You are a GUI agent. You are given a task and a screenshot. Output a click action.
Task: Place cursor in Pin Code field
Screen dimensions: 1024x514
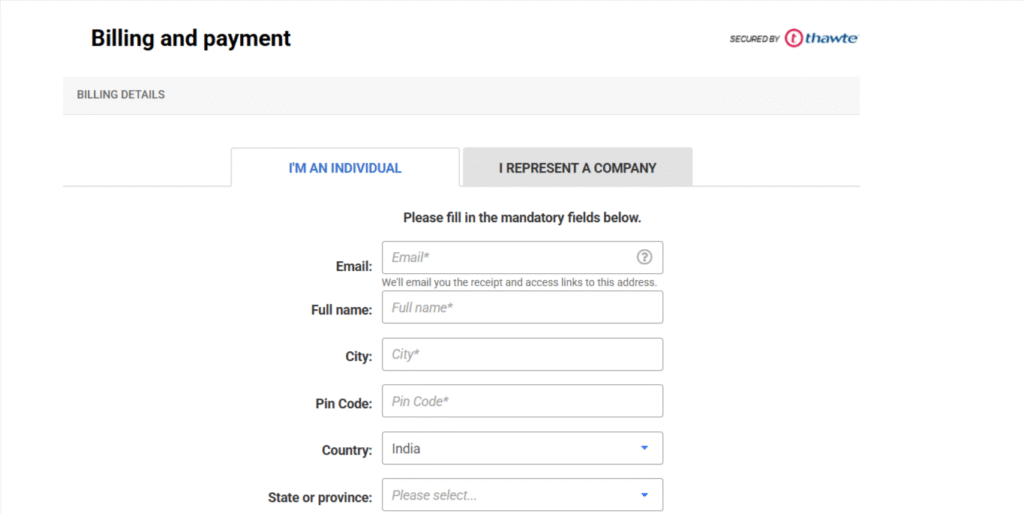(522, 401)
